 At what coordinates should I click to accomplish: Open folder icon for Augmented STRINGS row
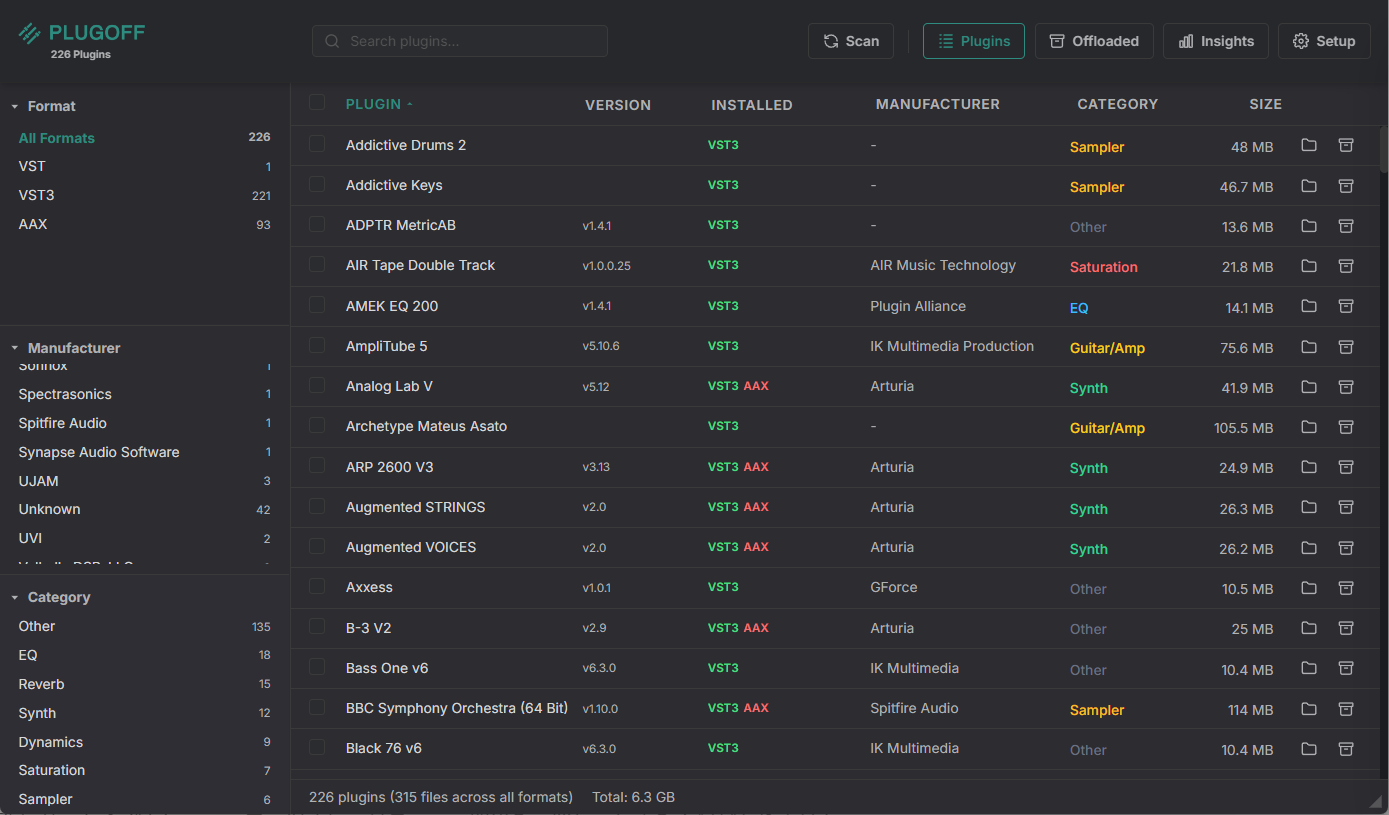tap(1308, 507)
